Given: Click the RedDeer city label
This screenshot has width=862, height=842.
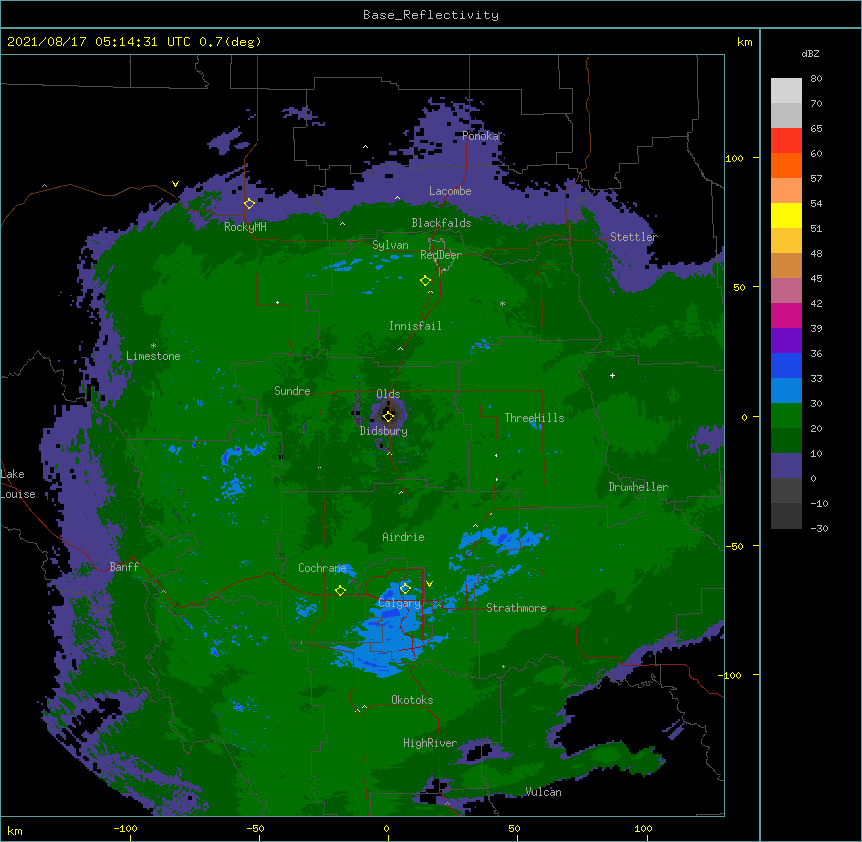Looking at the screenshot, I should point(441,255).
